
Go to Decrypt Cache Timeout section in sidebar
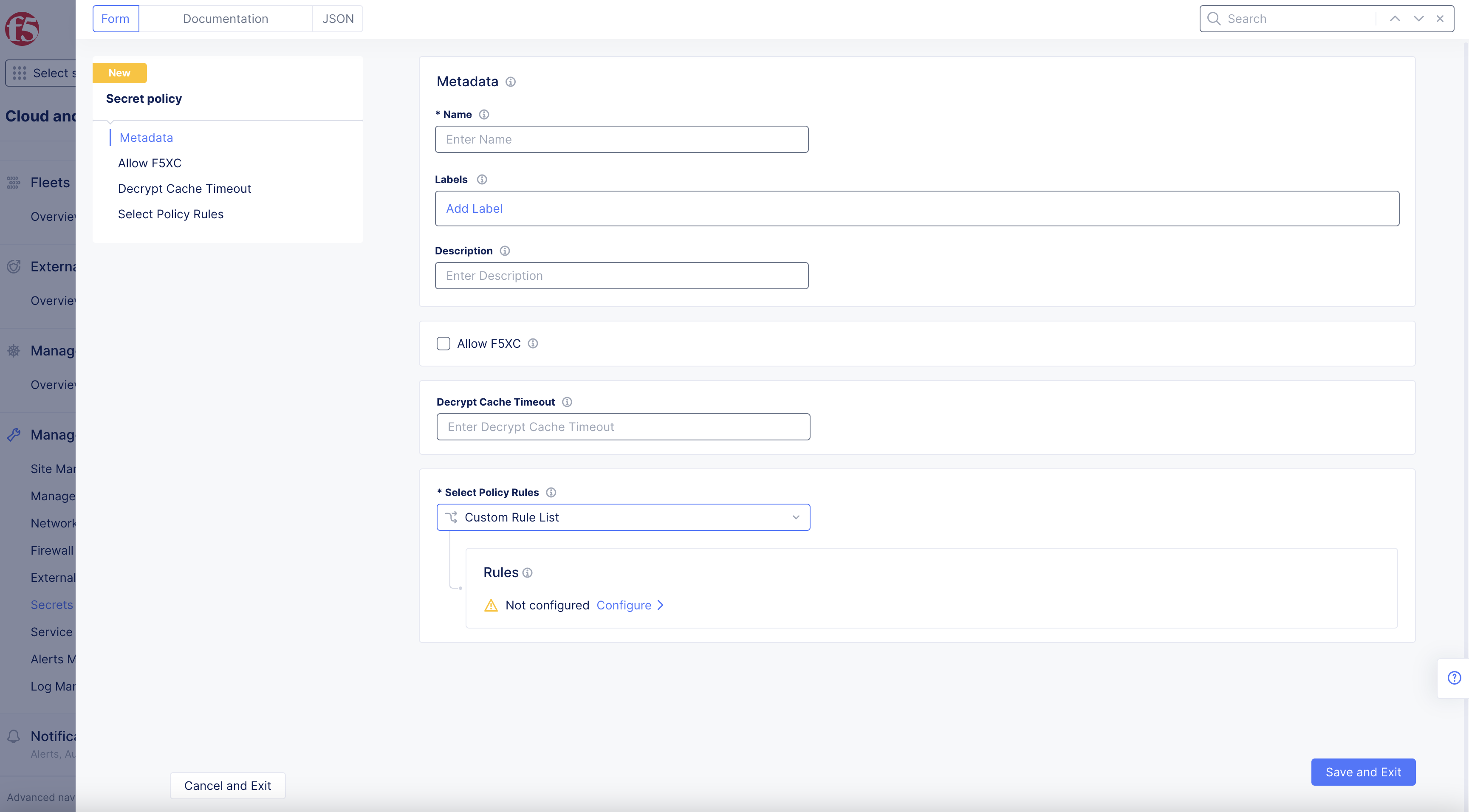click(184, 189)
